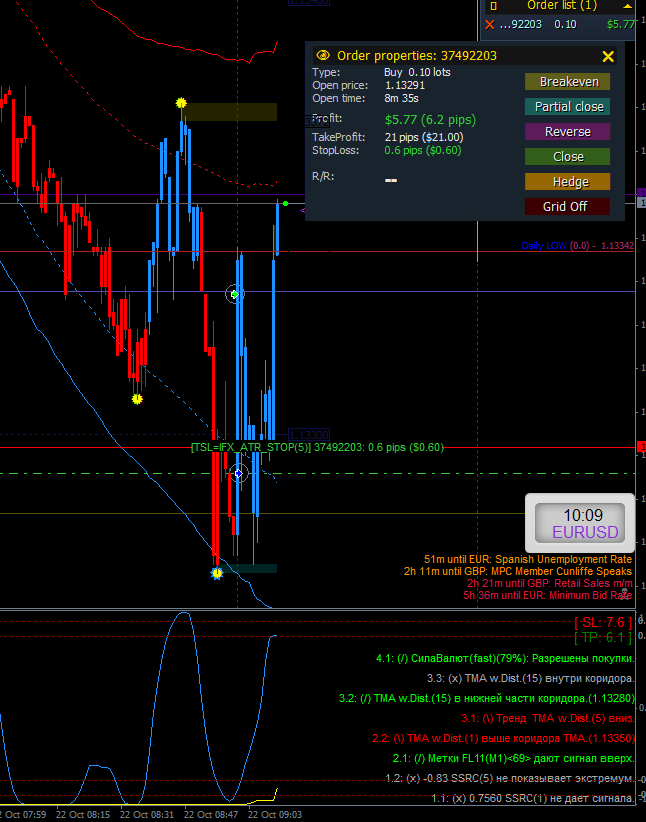Click the green arrow order entry marker

coord(235,294)
